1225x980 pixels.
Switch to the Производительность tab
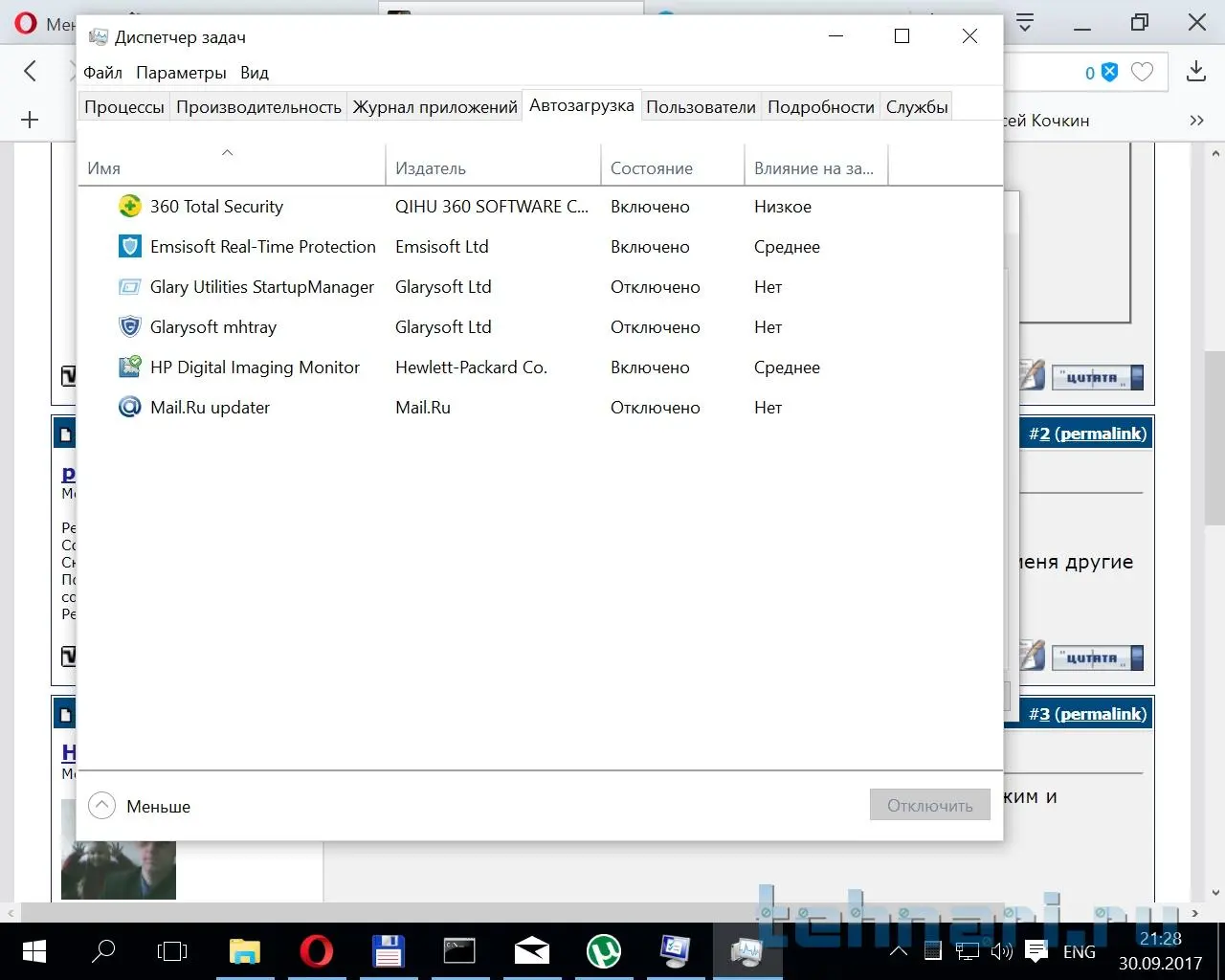[x=258, y=107]
